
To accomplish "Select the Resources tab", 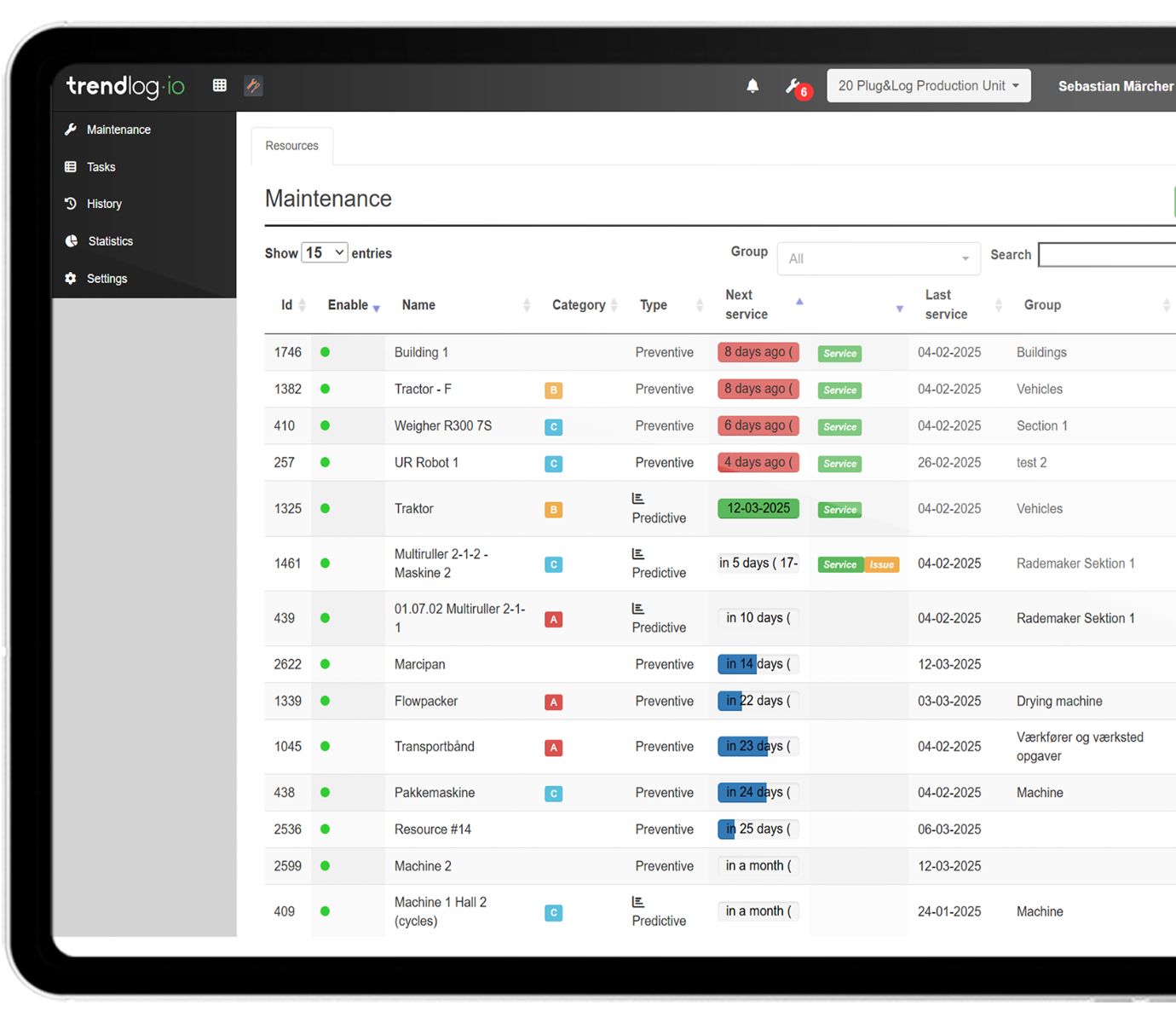I will click(x=292, y=146).
